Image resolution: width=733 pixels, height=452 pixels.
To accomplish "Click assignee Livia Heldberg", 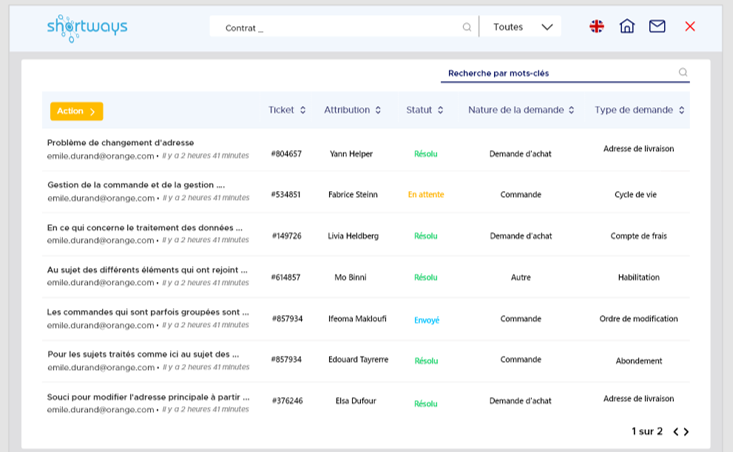I will pos(353,236).
